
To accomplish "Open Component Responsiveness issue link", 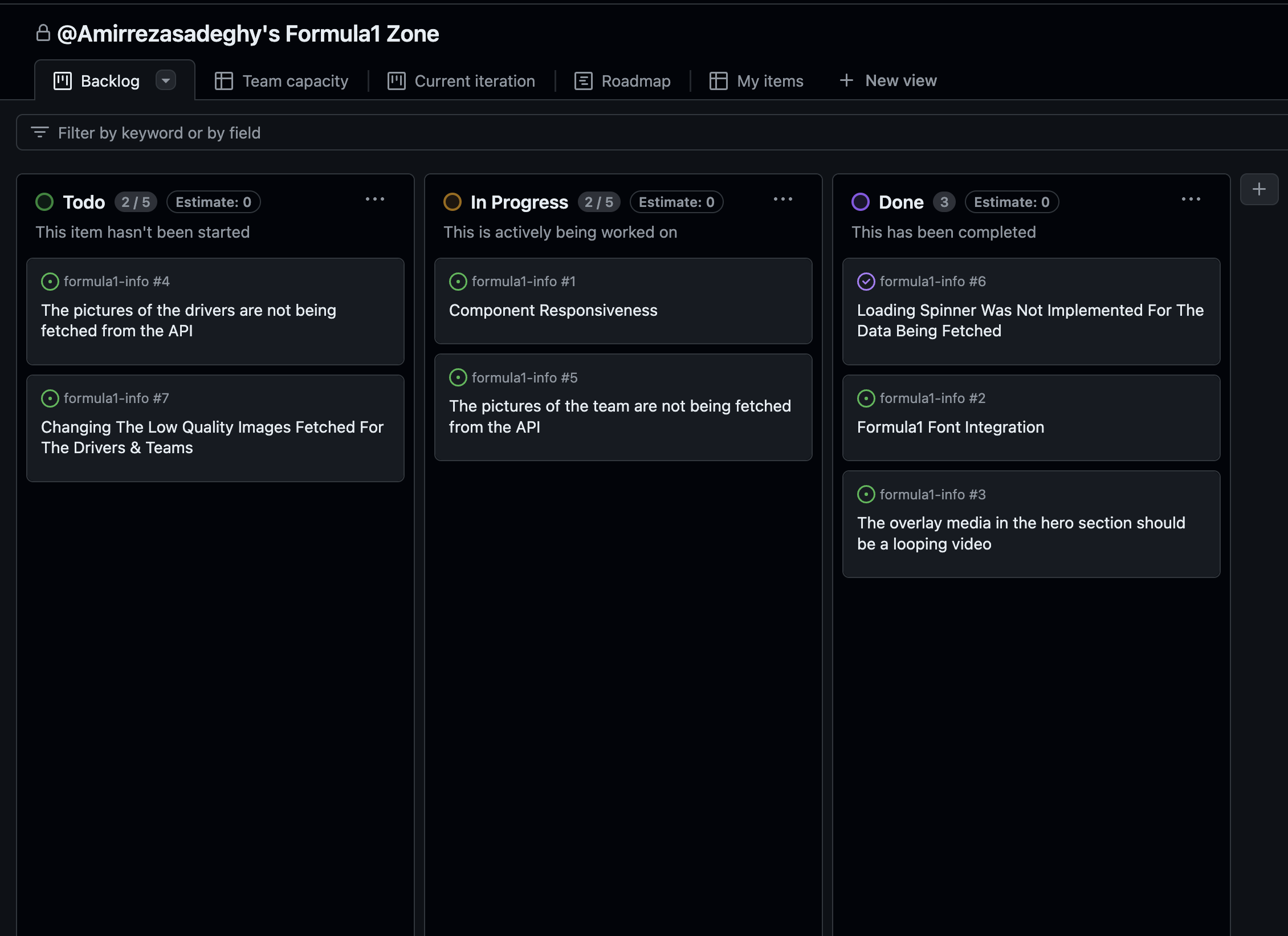I will coord(553,310).
